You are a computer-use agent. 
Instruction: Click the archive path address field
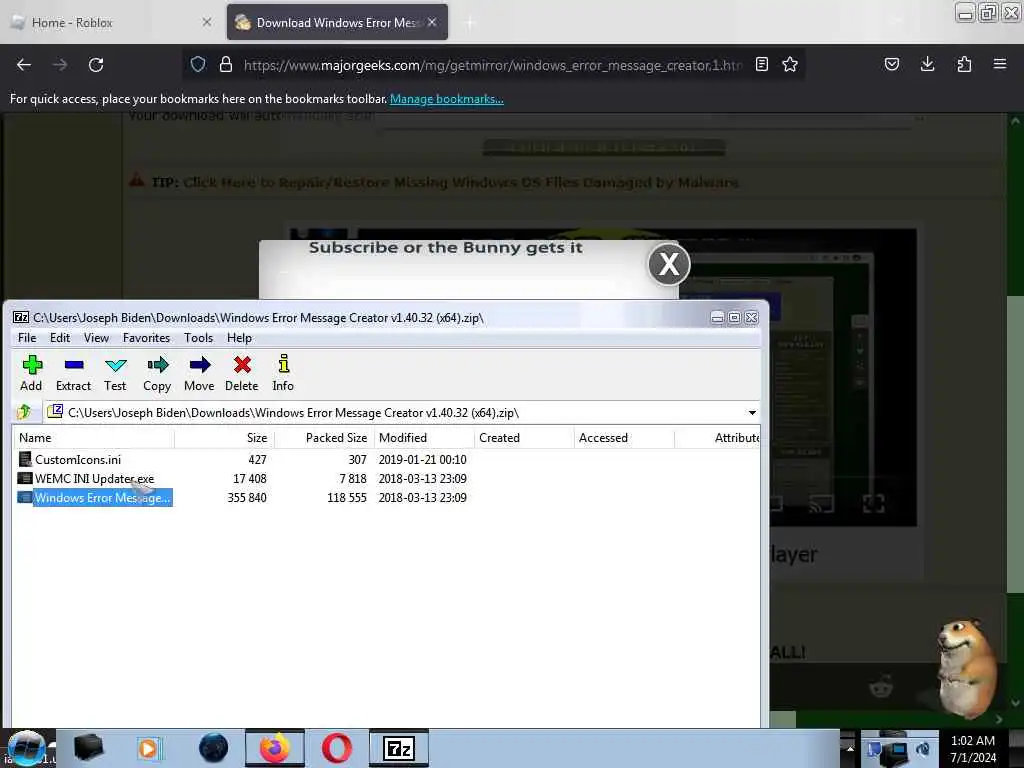point(401,413)
